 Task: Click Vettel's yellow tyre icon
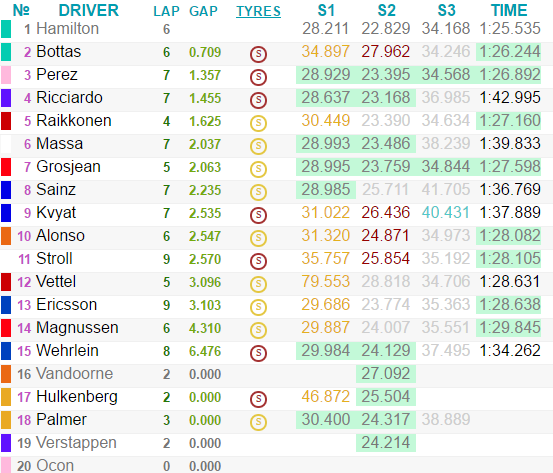click(x=258, y=284)
